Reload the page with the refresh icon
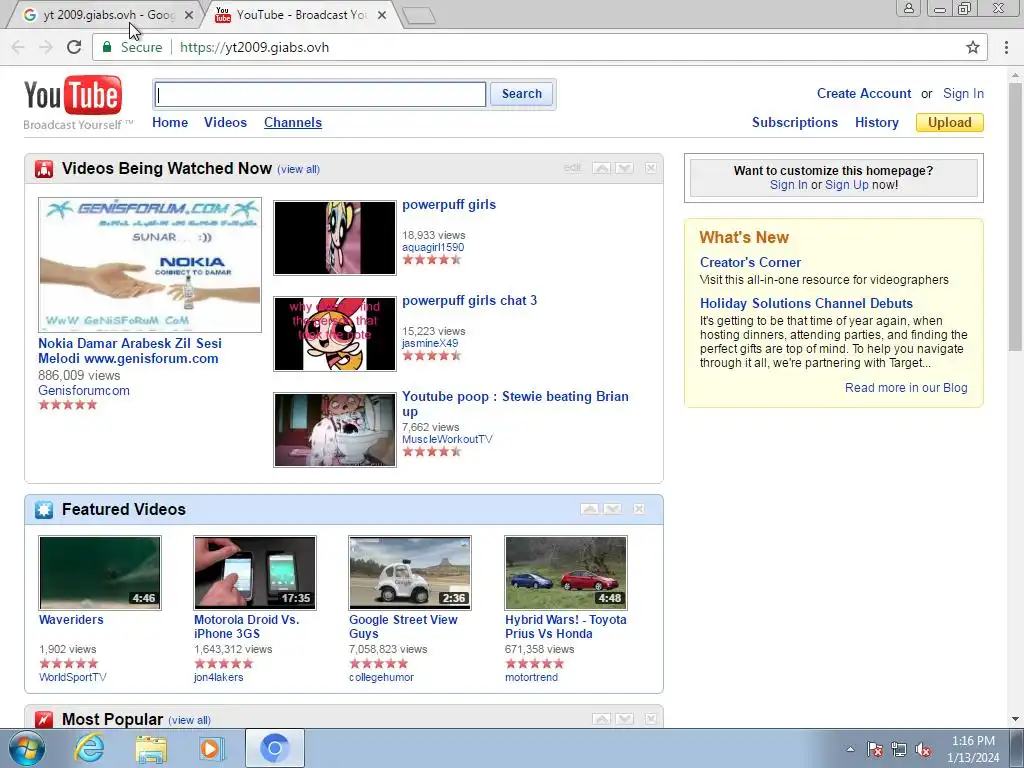Screen dimensions: 1024x768 74,47
